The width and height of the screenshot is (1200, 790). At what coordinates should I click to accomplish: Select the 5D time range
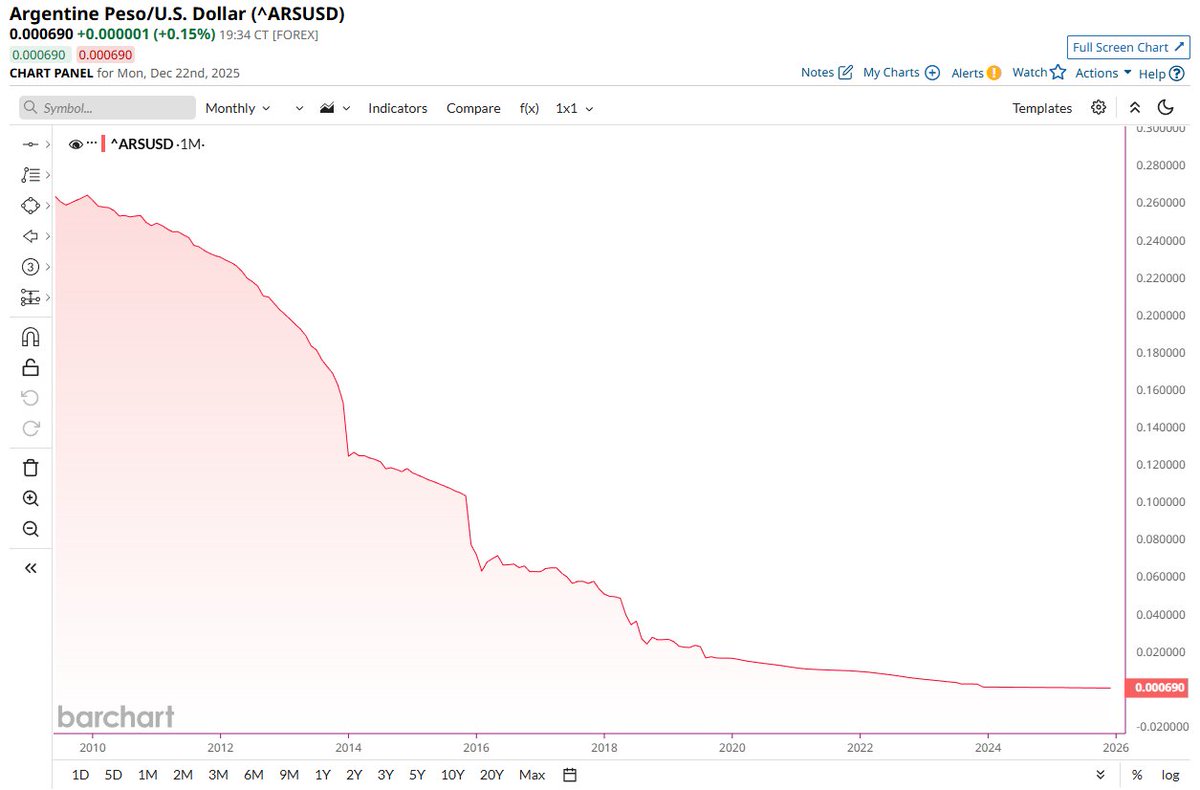click(x=114, y=774)
